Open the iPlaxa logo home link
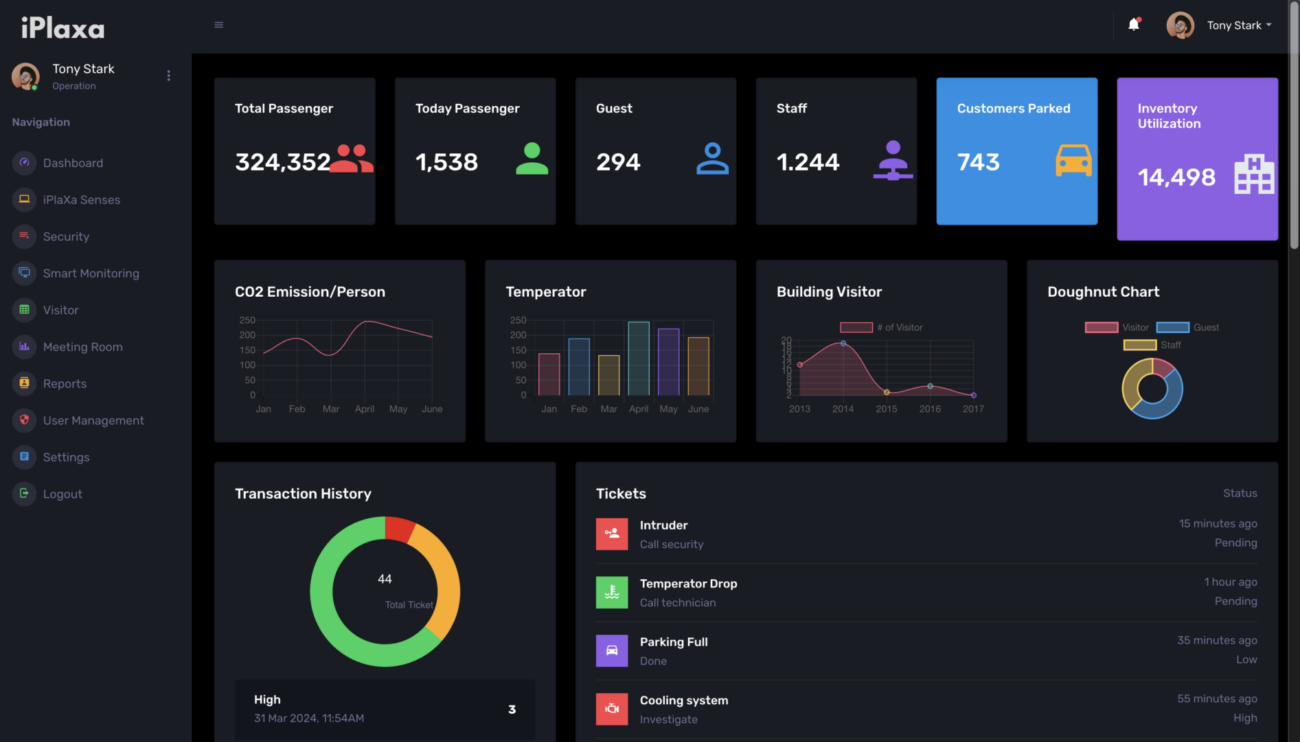Viewport: 1300px width, 742px height. [x=63, y=28]
